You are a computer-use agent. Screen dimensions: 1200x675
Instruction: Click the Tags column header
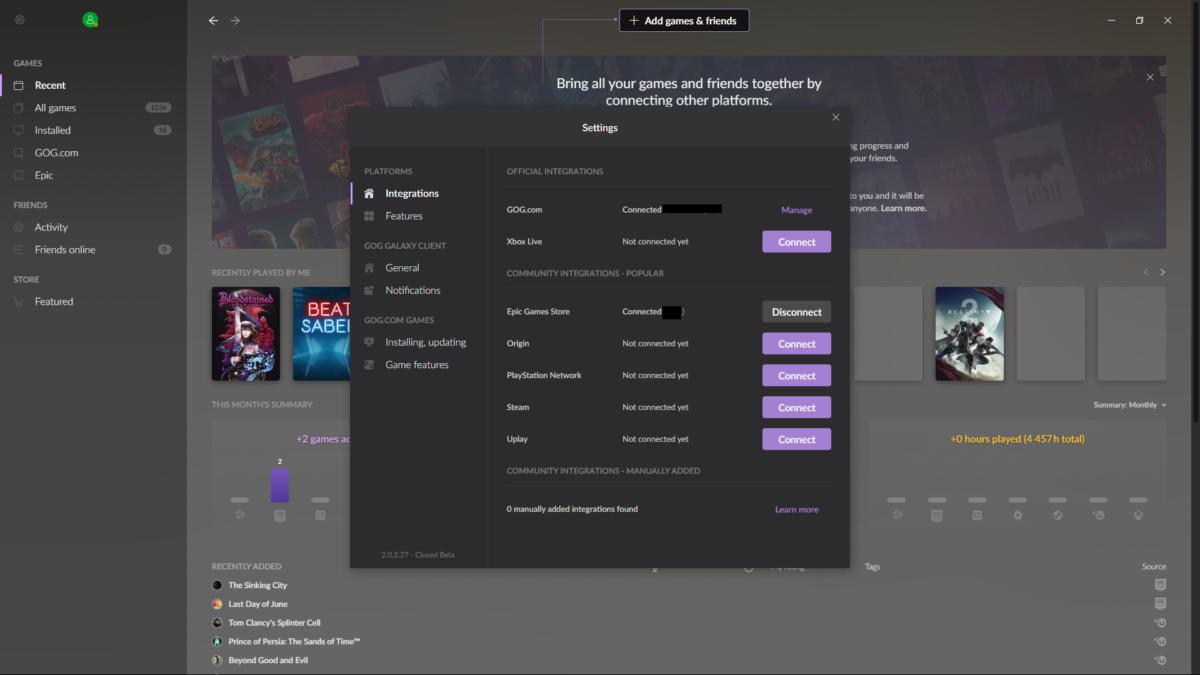(x=873, y=566)
